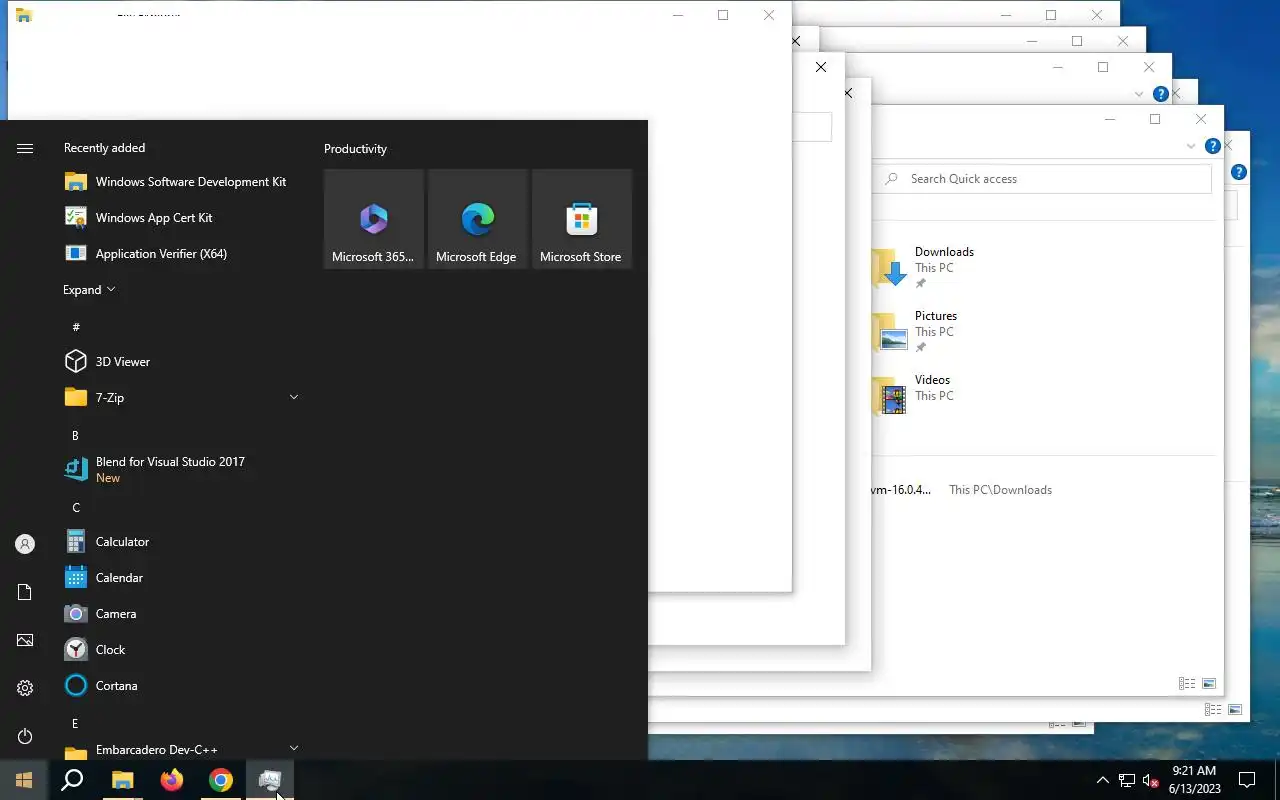Open Calculator app
This screenshot has width=1280, height=800.
click(x=180, y=542)
